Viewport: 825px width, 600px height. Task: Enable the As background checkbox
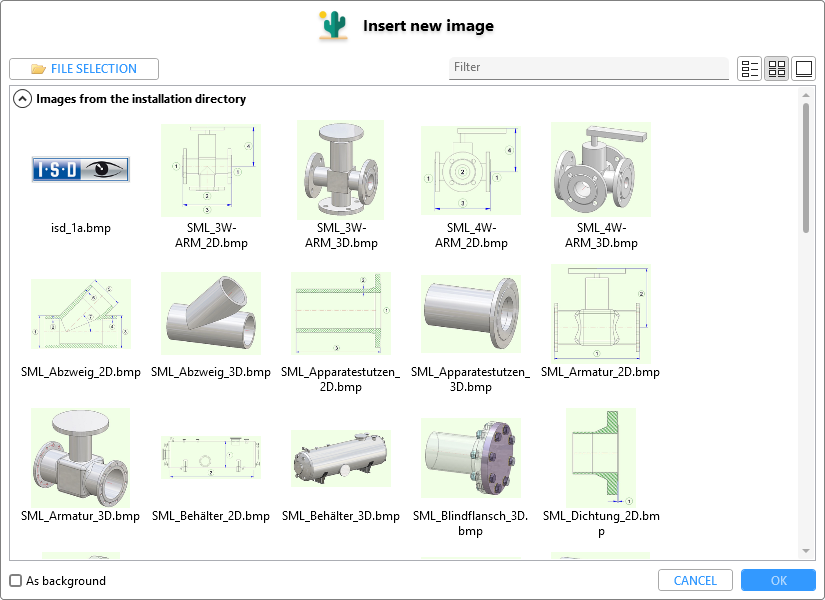(x=15, y=581)
